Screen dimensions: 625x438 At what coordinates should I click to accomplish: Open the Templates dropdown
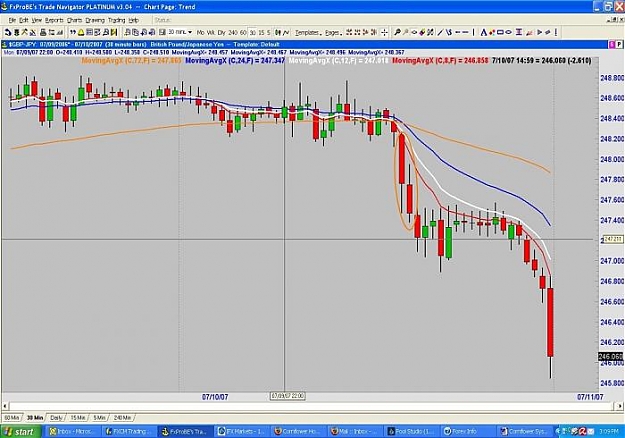pos(308,33)
